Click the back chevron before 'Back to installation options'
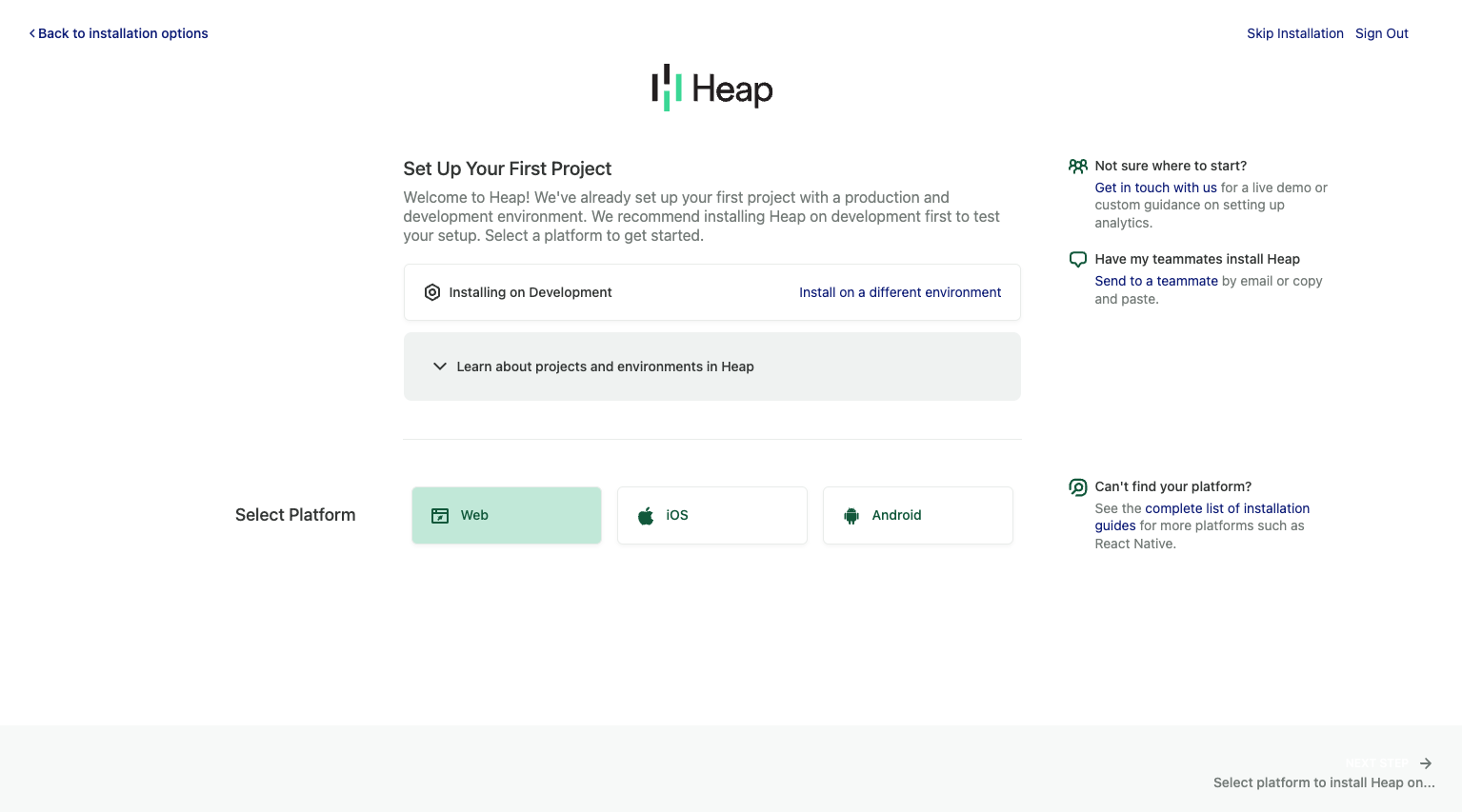The width and height of the screenshot is (1462, 812). tap(31, 33)
